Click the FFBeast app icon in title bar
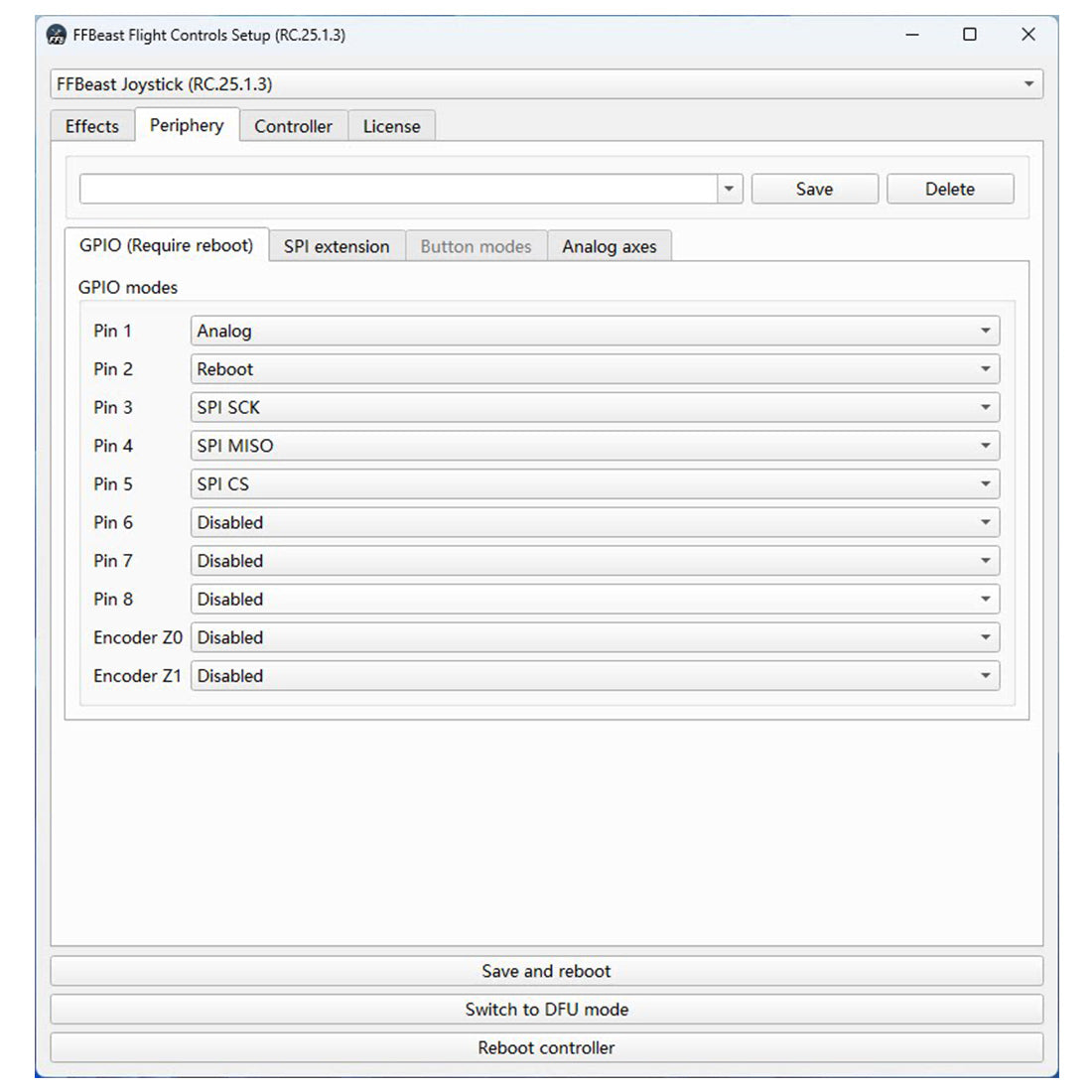Viewport: 1092px width, 1092px height. 57,35
